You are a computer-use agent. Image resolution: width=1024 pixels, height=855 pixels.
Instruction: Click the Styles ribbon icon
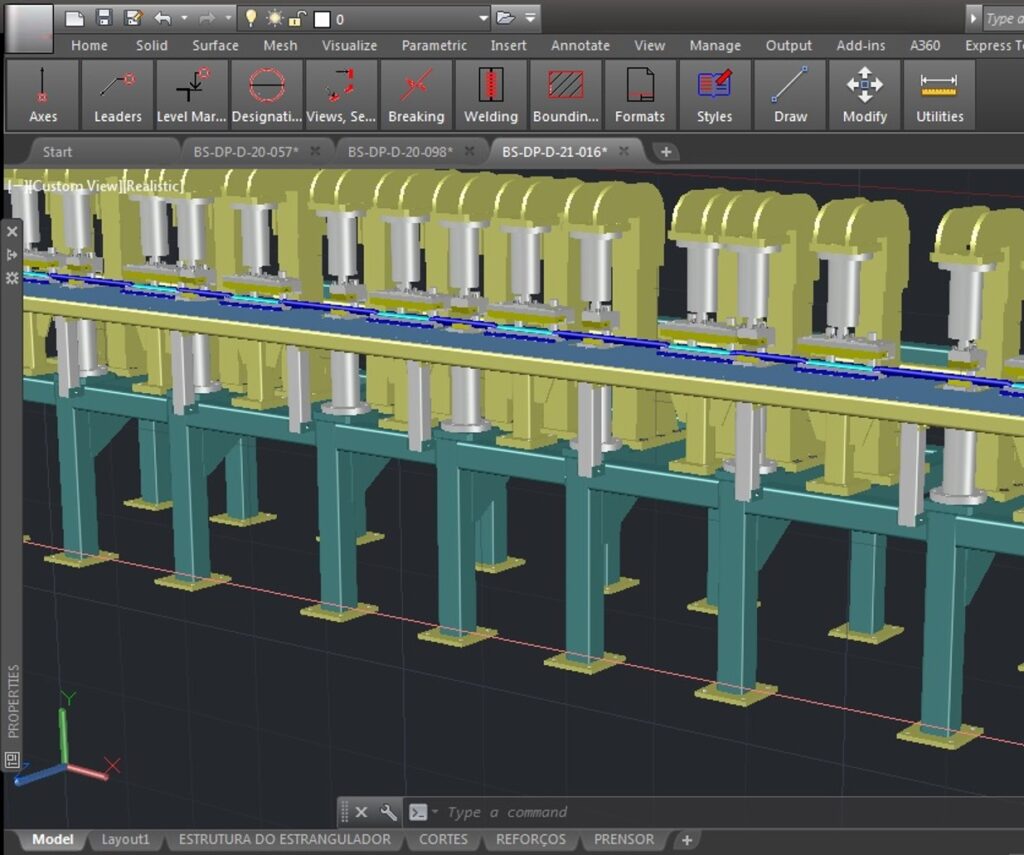[x=714, y=95]
